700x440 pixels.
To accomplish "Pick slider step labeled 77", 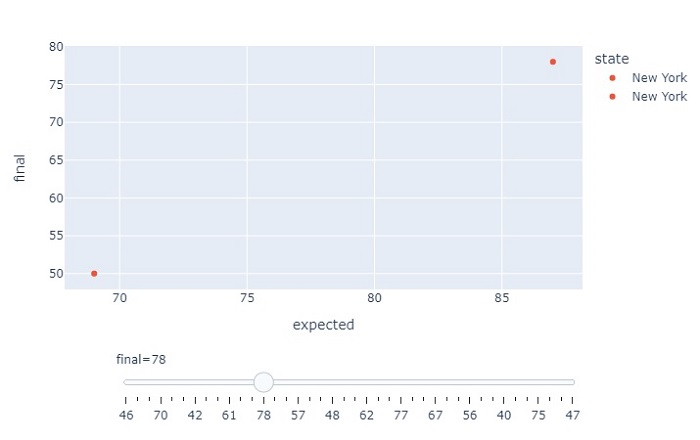I will 401,382.
